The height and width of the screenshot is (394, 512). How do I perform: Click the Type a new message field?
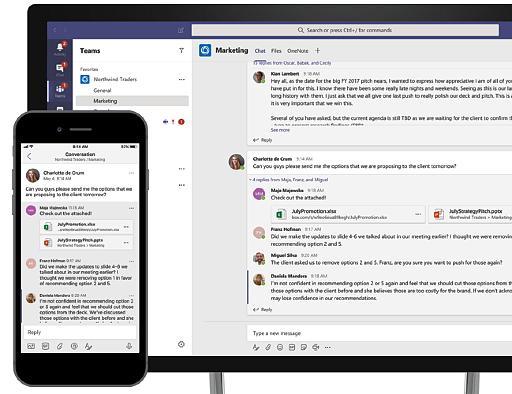point(379,333)
